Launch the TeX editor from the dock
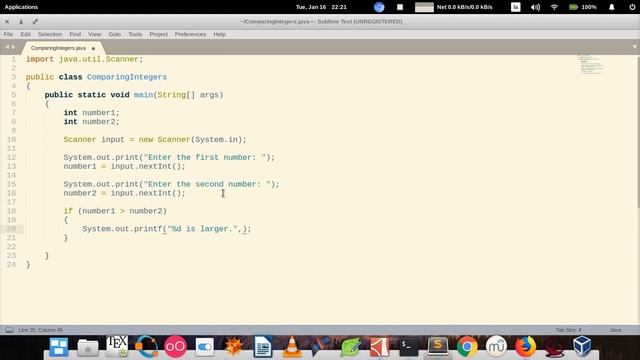Viewport: 640px width, 360px height. pos(117,347)
